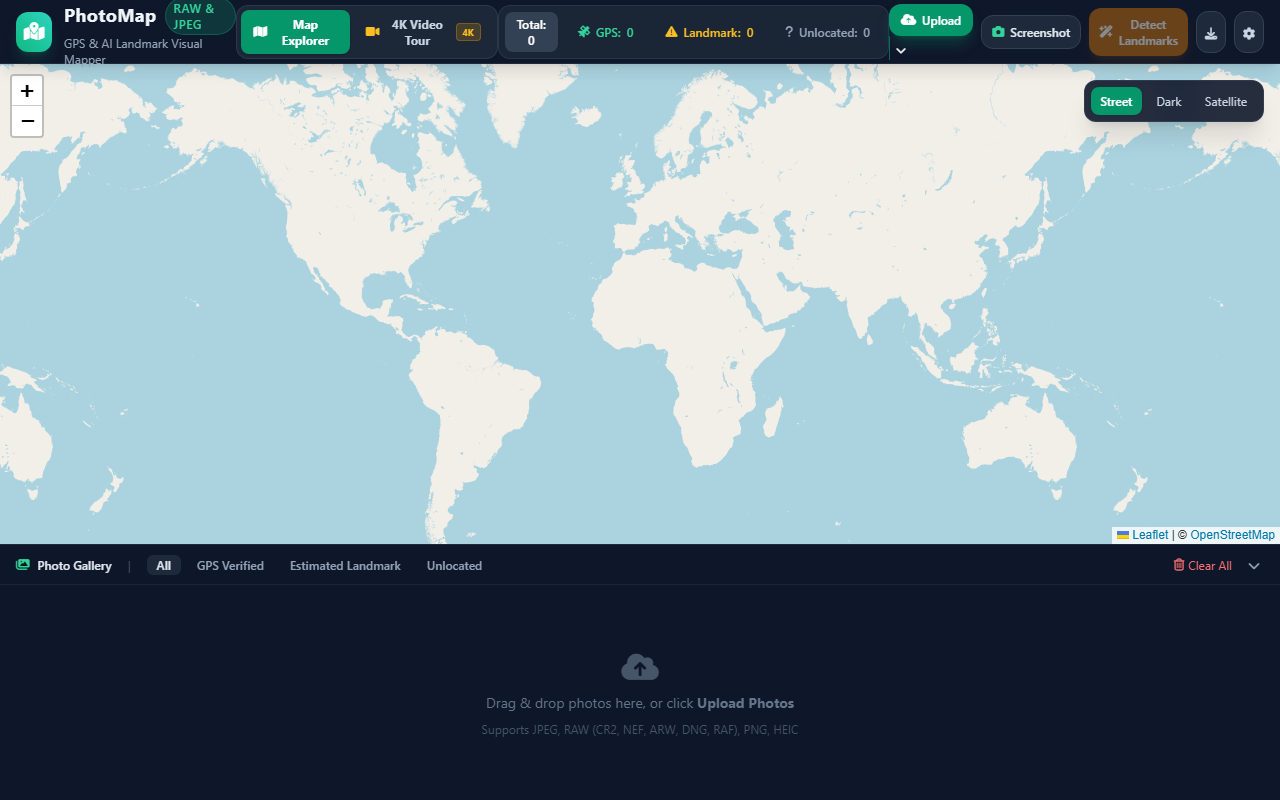Screen dimensions: 1280x800
Task: Select Street map style
Action: click(1116, 101)
